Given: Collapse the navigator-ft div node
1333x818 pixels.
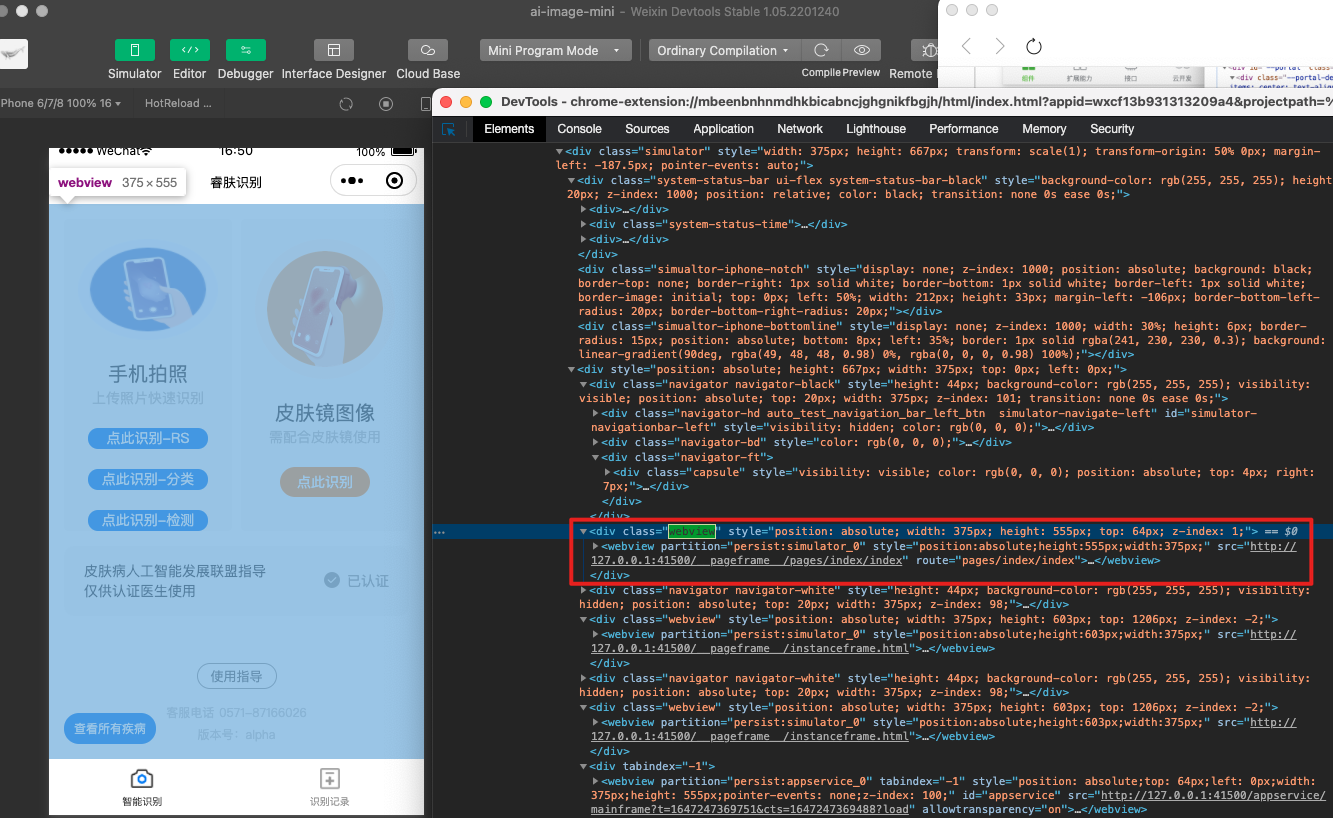Looking at the screenshot, I should 596,457.
